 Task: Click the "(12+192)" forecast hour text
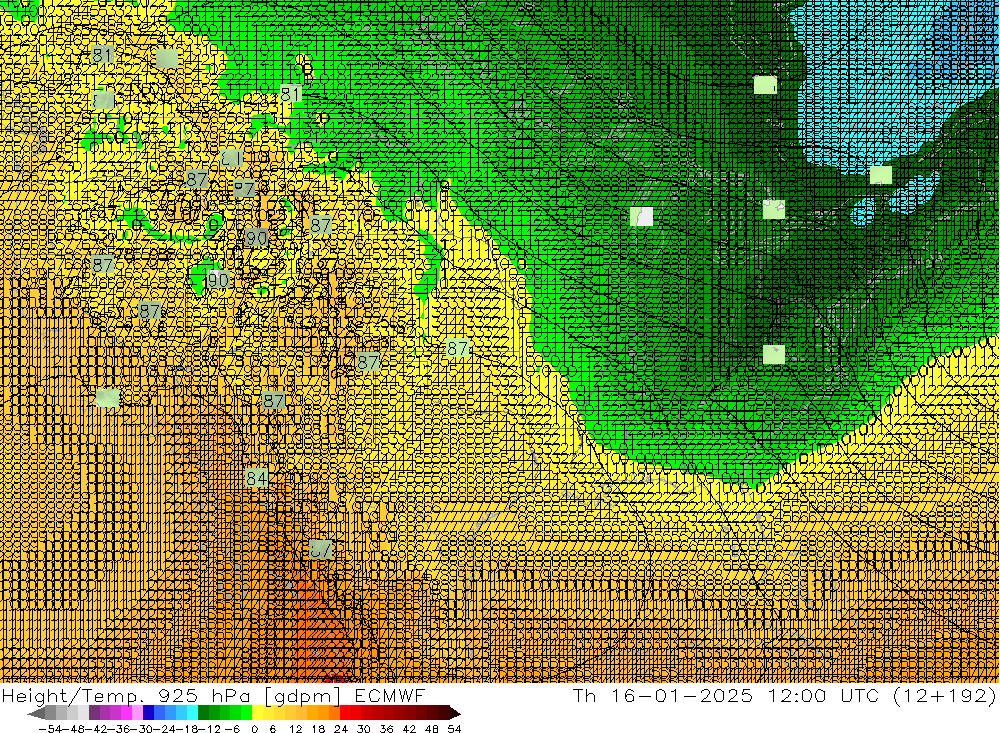coord(944,696)
